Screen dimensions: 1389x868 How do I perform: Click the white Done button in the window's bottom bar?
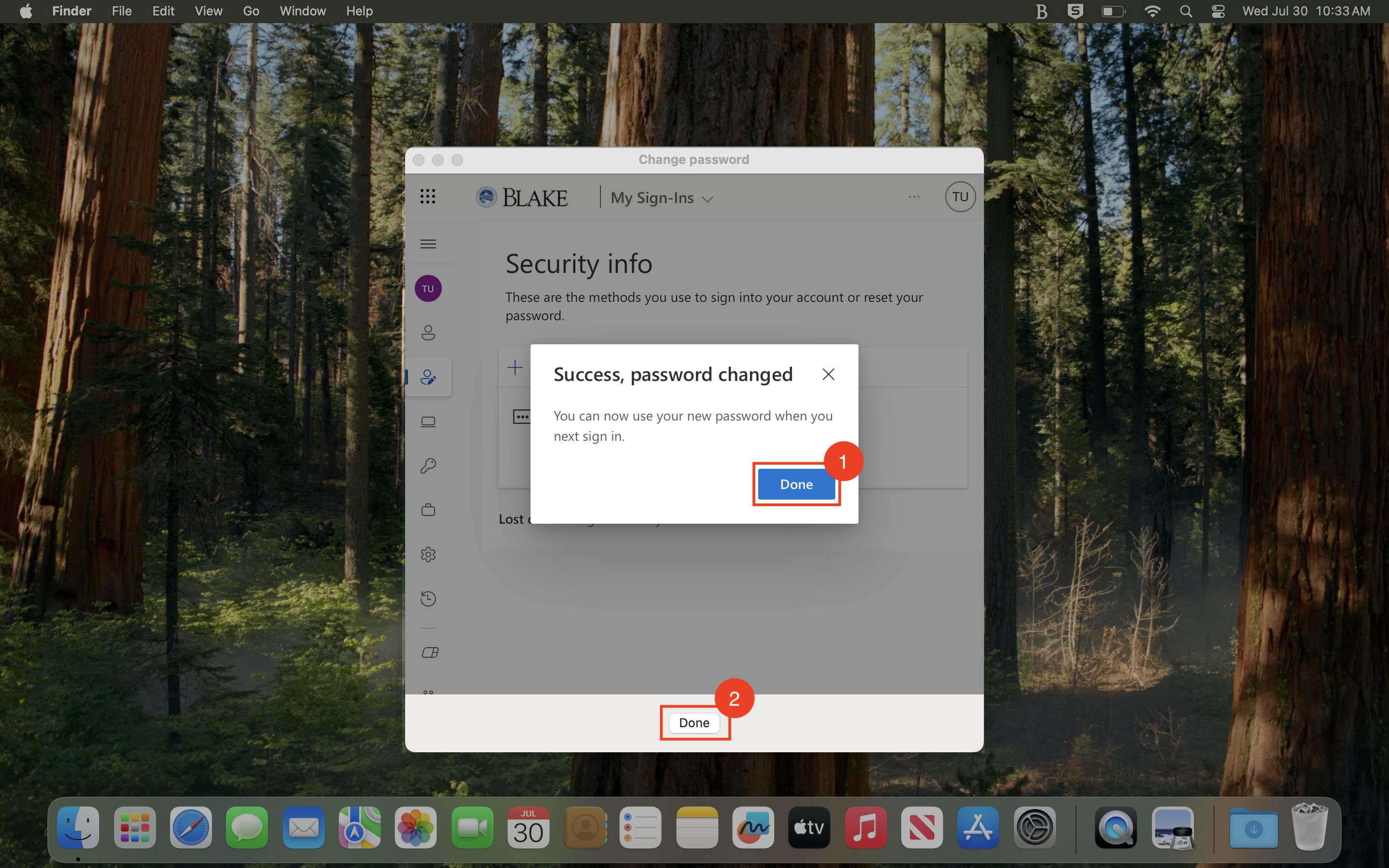tap(694, 722)
